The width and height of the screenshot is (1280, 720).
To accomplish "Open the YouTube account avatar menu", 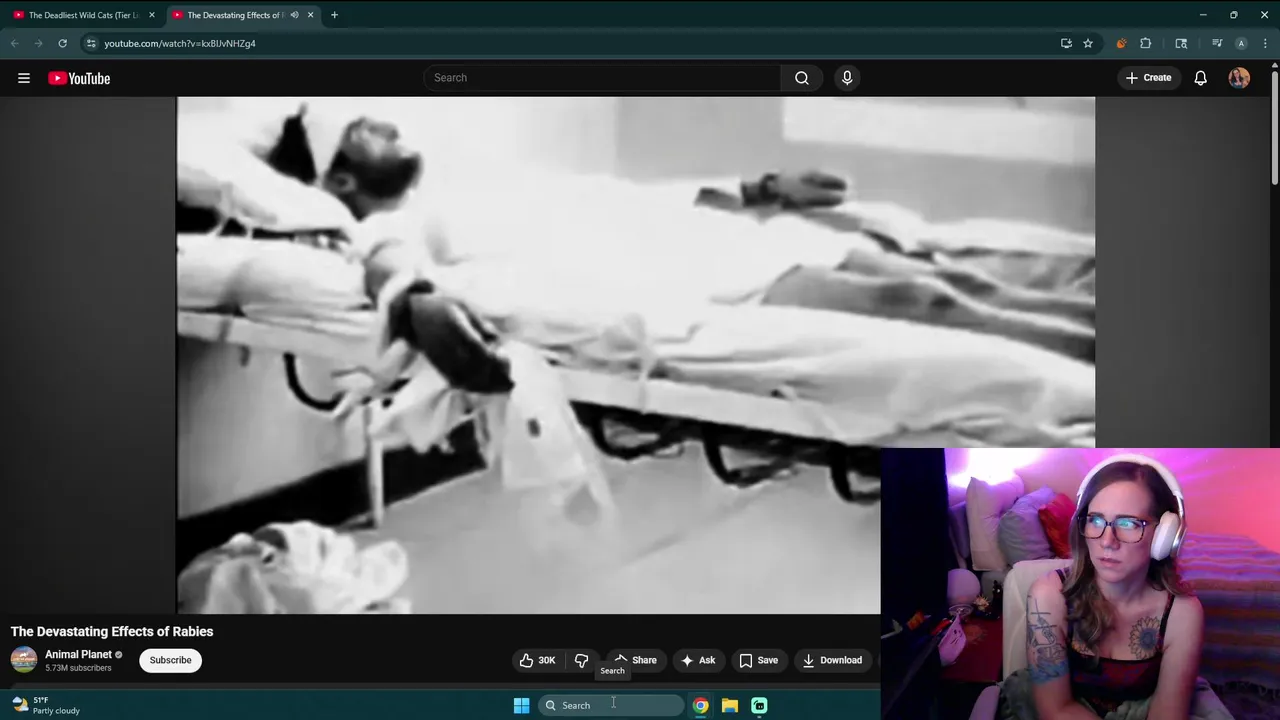I will [x=1239, y=78].
